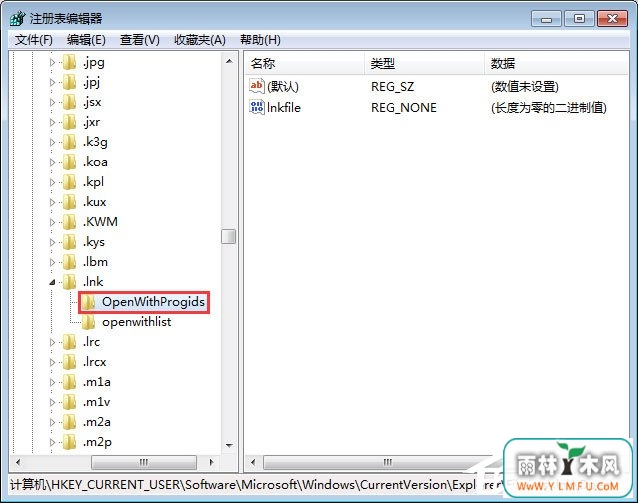Expand the .kux key
Screen dimensions: 638x503
click(52, 202)
